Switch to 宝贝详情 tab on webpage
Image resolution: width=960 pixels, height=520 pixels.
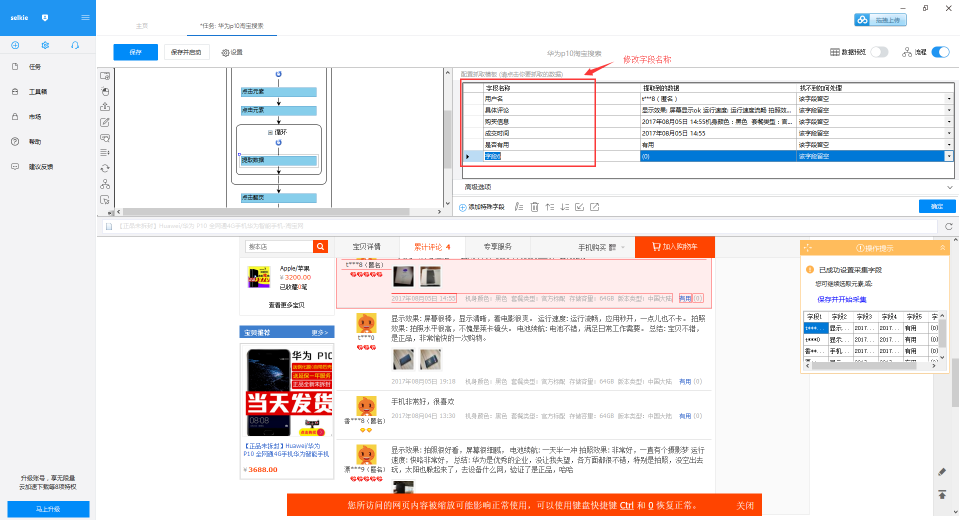tap(367, 247)
